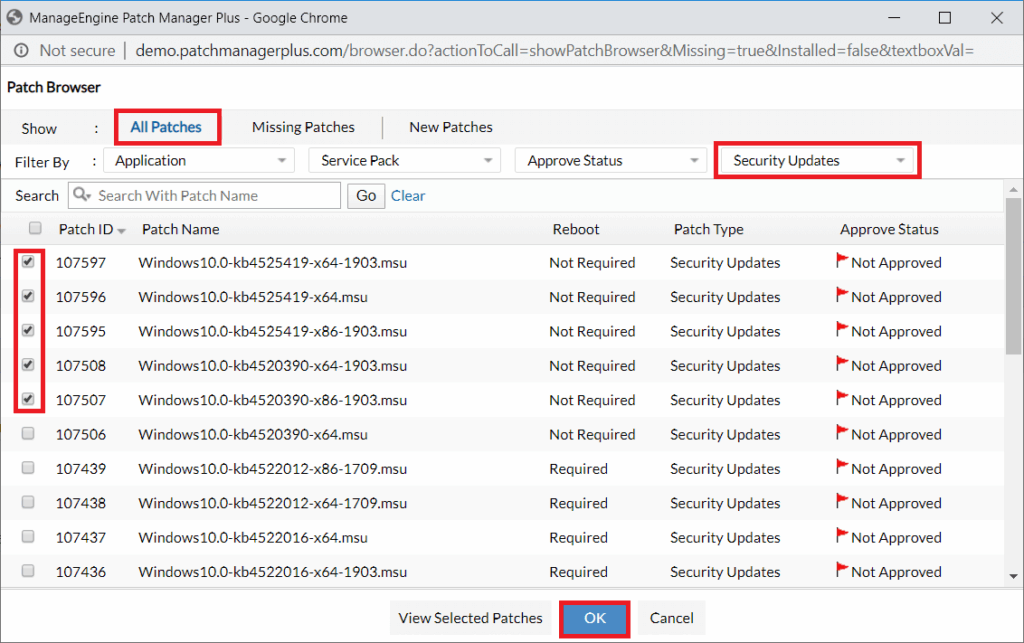1024x643 pixels.
Task: Open the New Patches view
Action: pos(450,127)
